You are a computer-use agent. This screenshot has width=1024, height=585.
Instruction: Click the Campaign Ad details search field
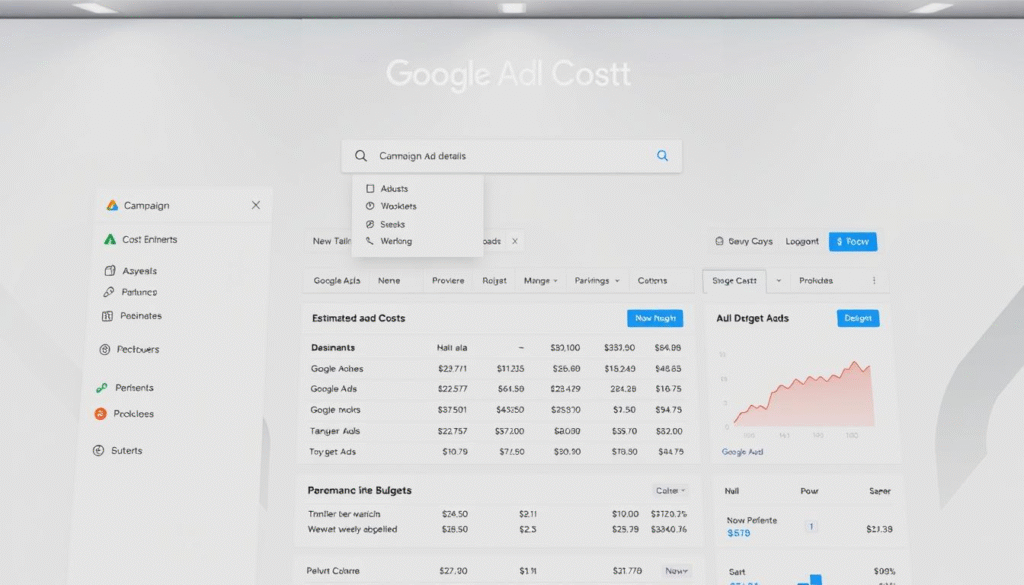(x=500, y=156)
